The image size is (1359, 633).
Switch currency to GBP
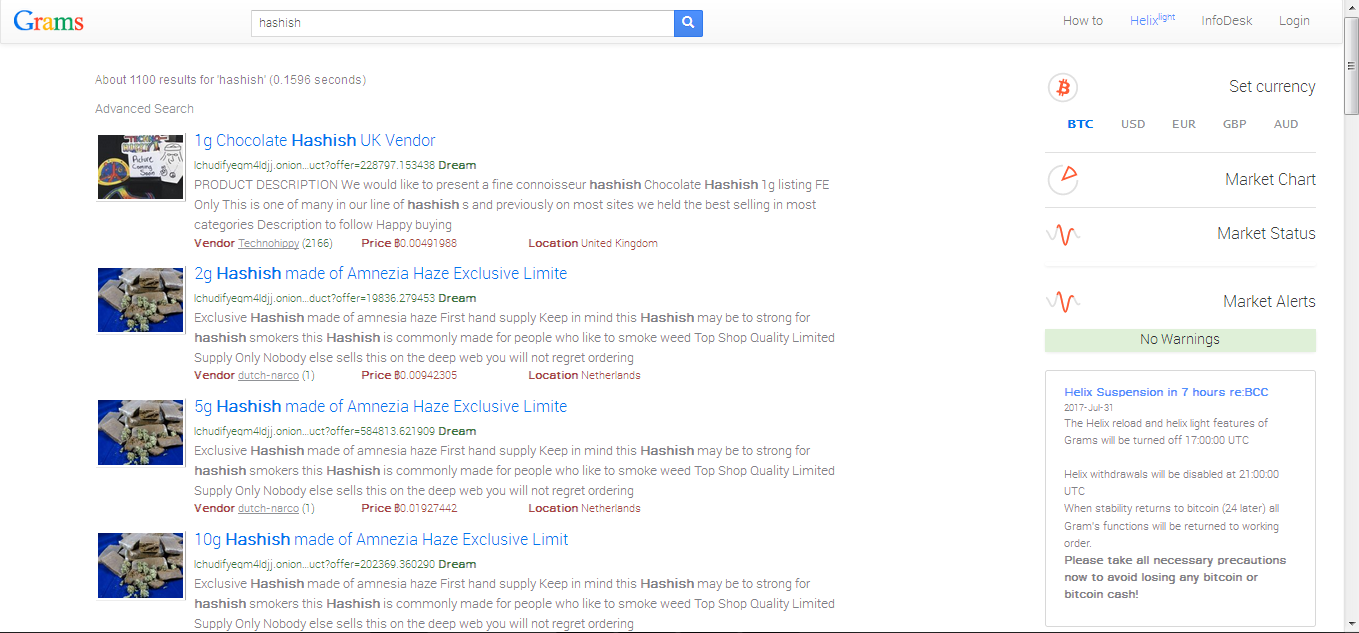(x=1235, y=124)
